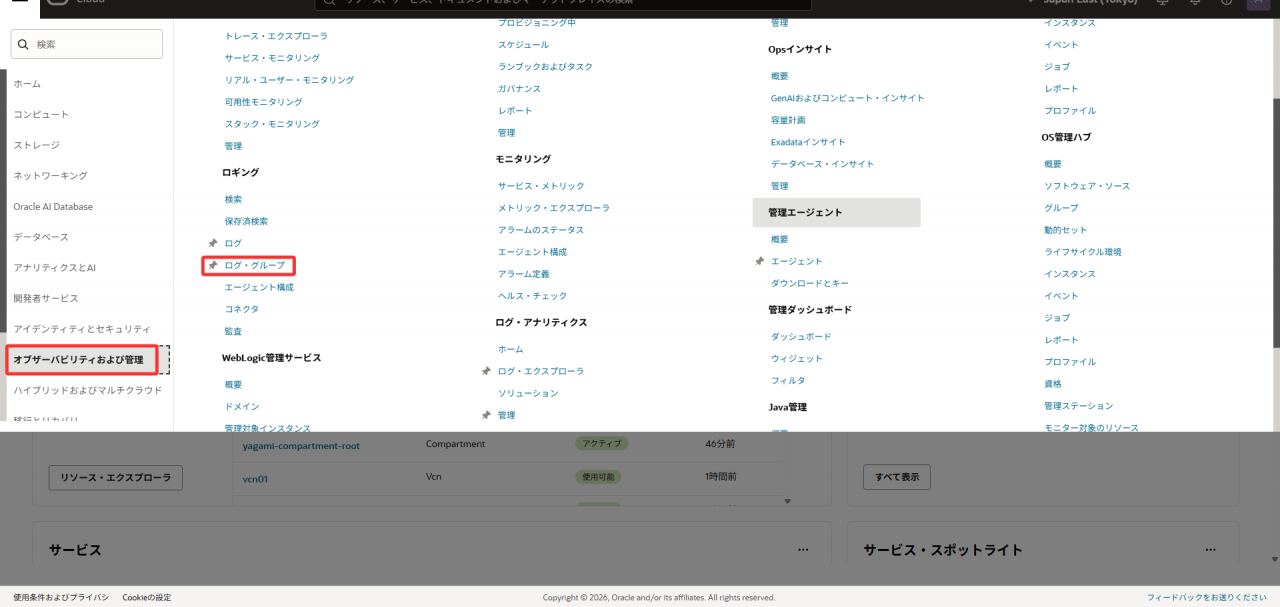1280x607 pixels.
Task: Open GenAIおよびコンピュート・インサイト link
Action: coord(848,98)
